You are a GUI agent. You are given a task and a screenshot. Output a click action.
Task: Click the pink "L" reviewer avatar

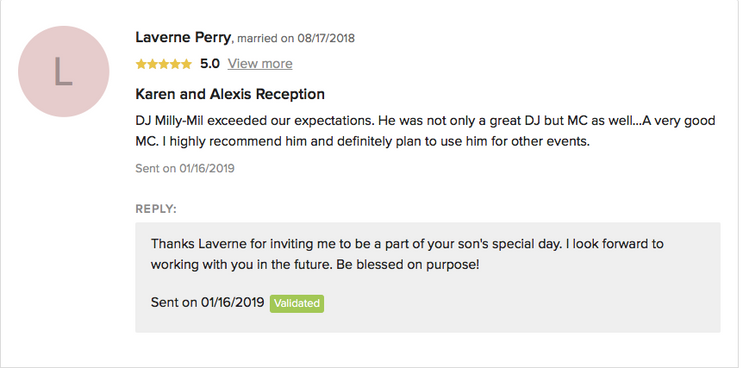pos(63,72)
